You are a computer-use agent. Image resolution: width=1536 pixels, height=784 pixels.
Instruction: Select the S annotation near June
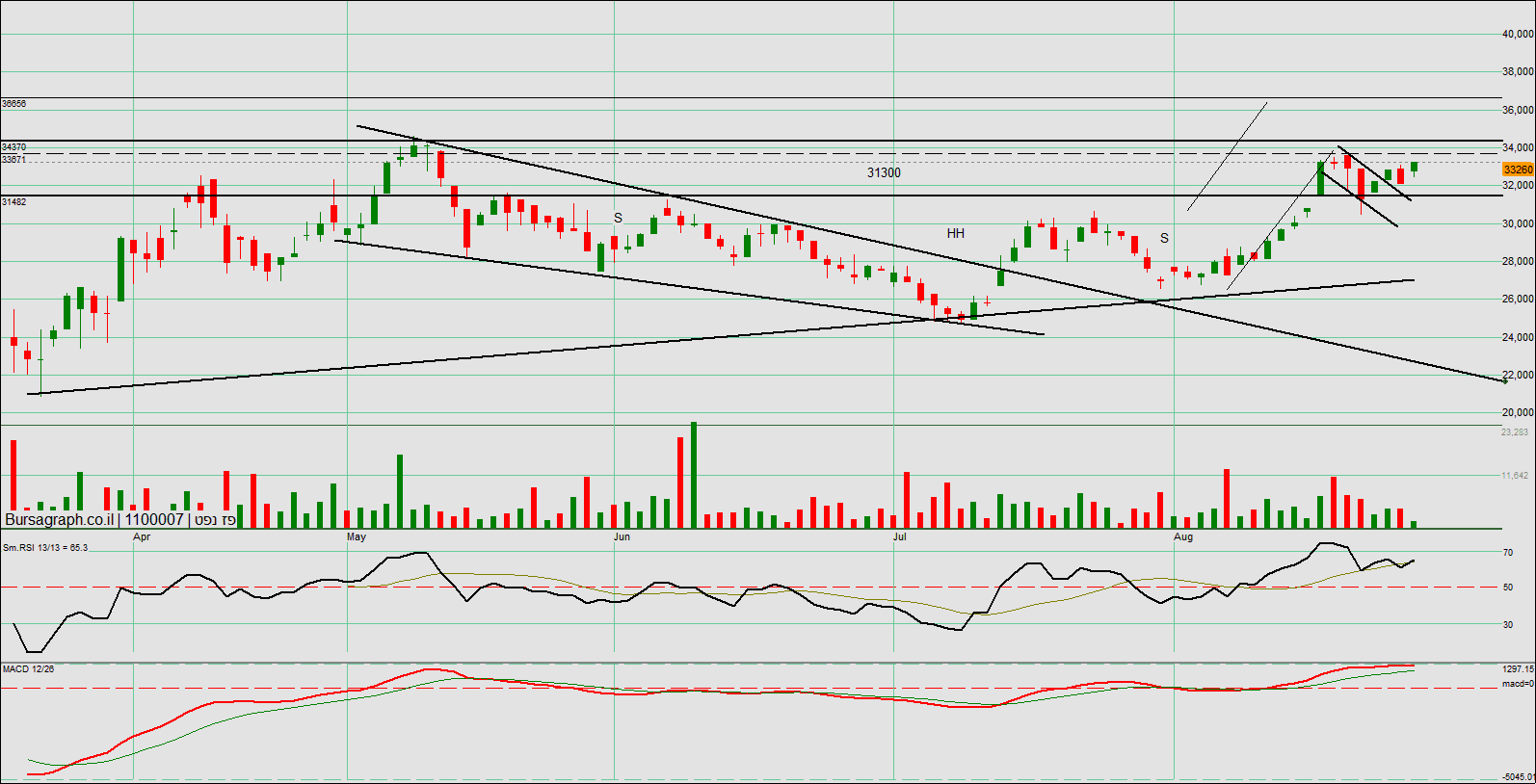(x=618, y=218)
